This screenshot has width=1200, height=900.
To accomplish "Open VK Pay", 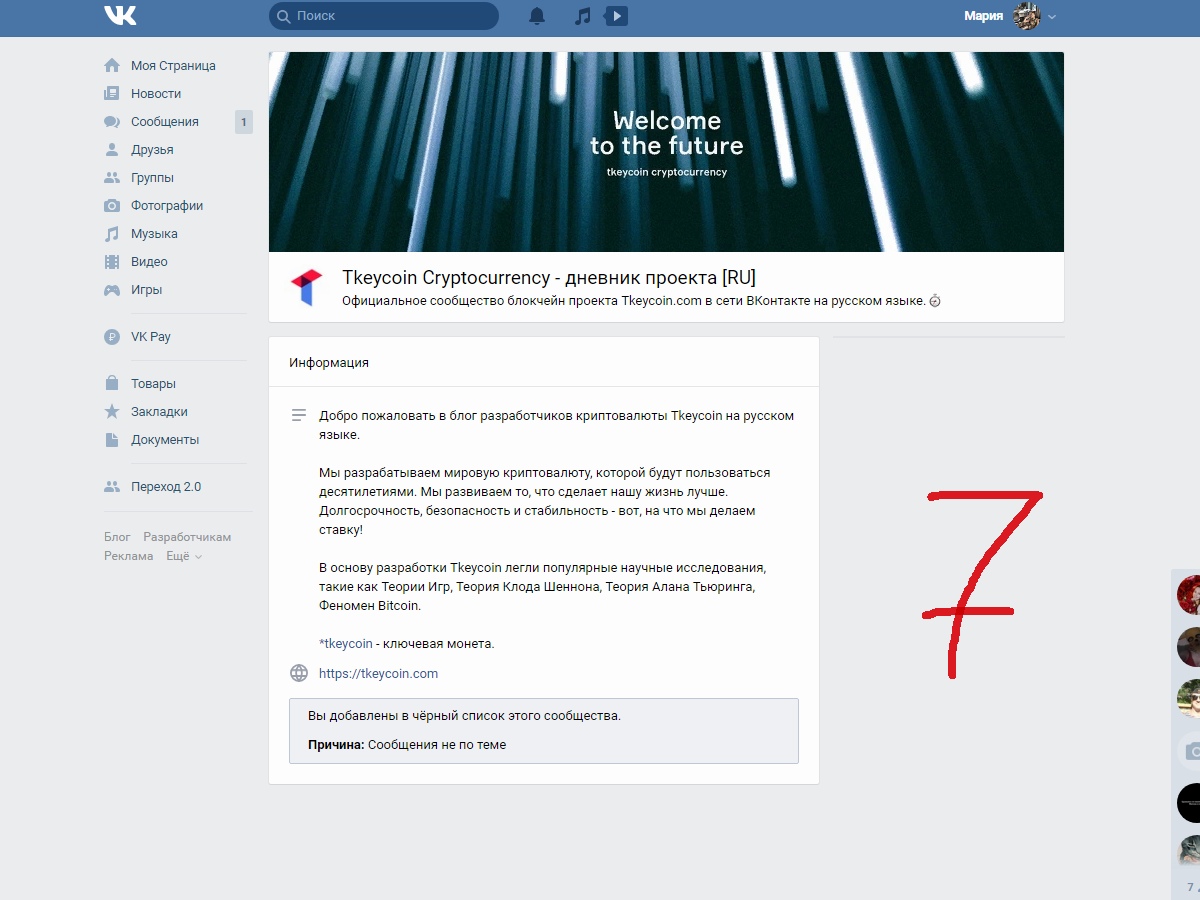I will pos(151,337).
